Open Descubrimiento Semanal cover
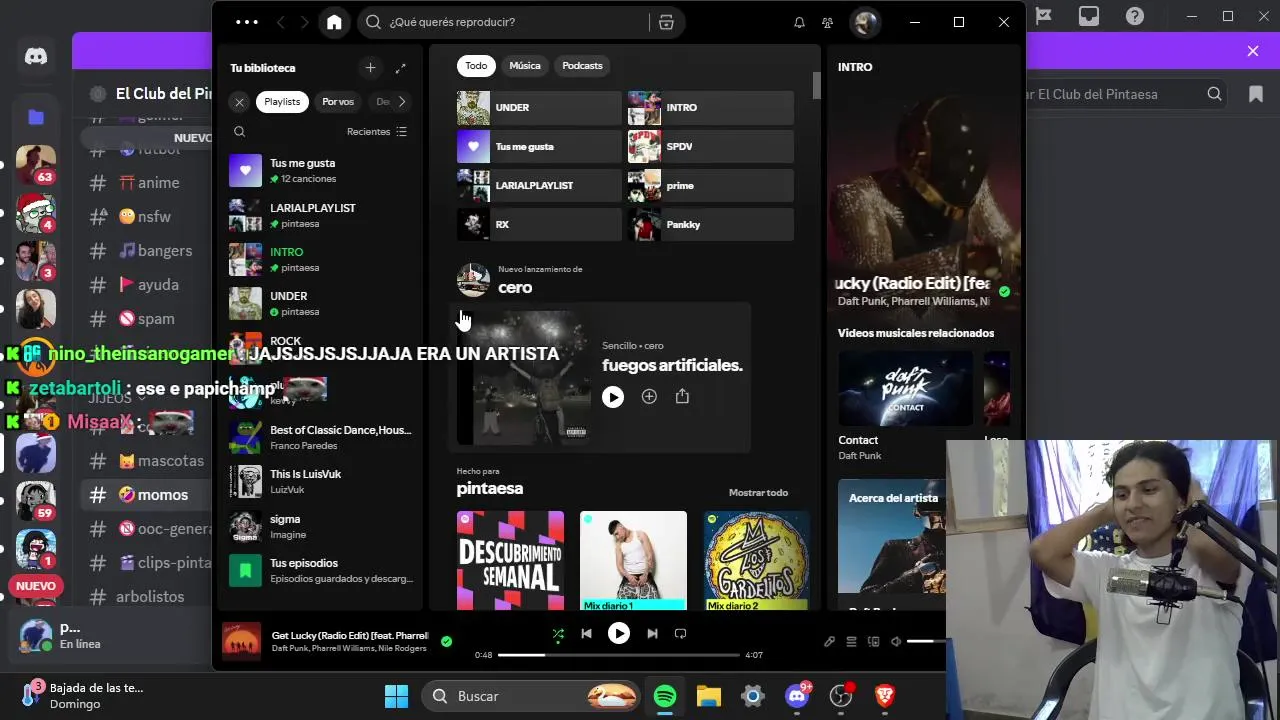The image size is (1280, 720). point(510,560)
